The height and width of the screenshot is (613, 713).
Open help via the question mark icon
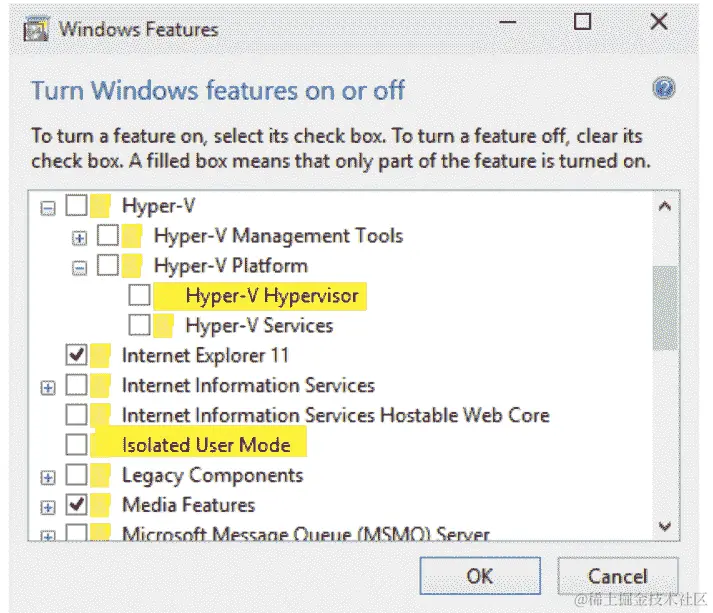pos(664,88)
